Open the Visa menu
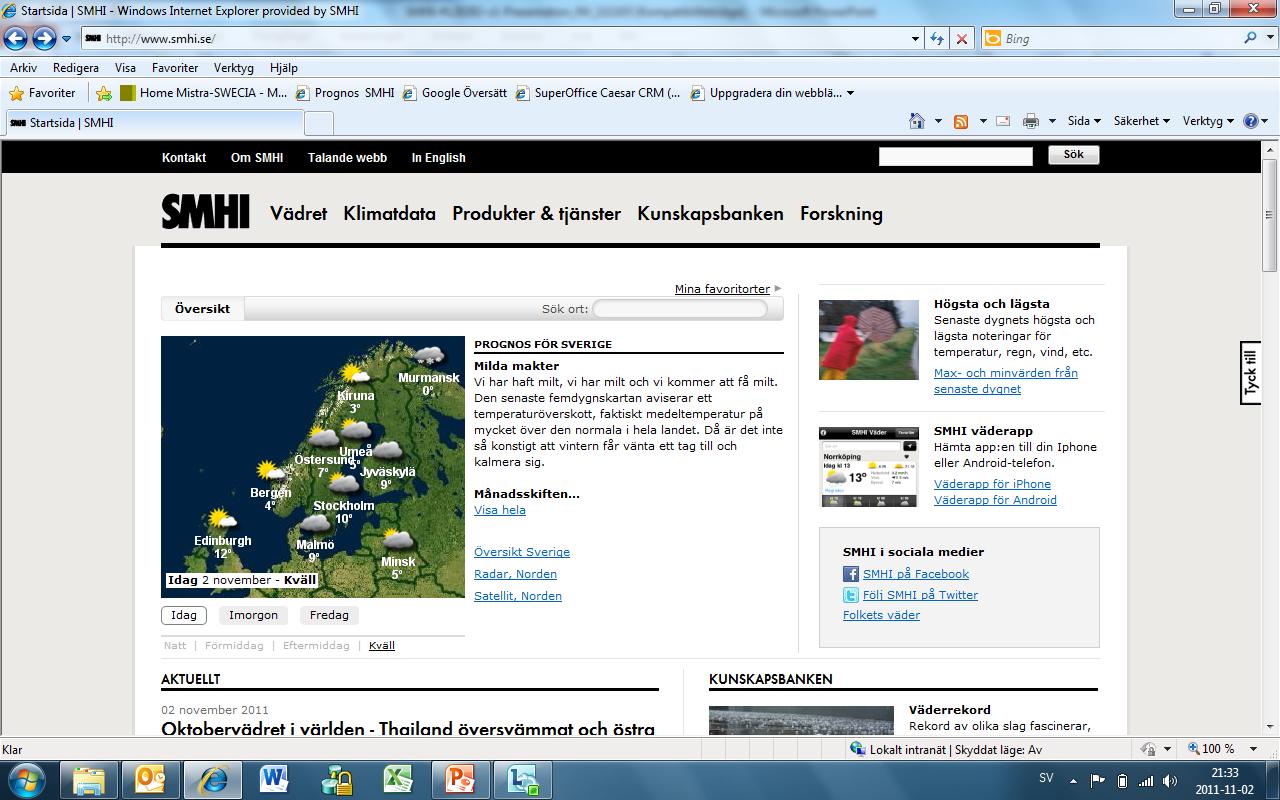 click(125, 68)
